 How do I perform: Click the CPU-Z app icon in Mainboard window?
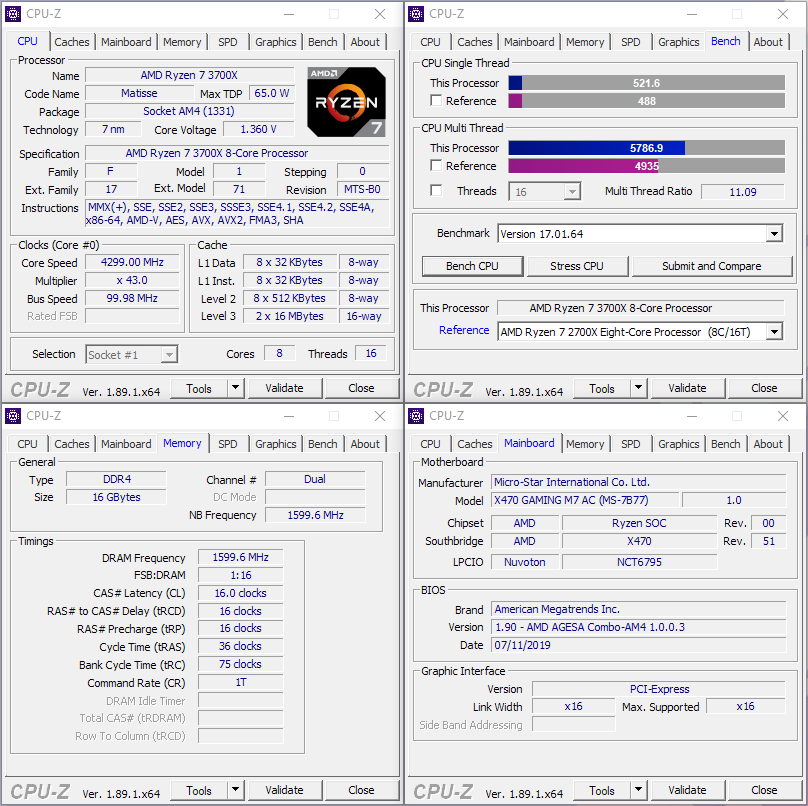point(416,416)
